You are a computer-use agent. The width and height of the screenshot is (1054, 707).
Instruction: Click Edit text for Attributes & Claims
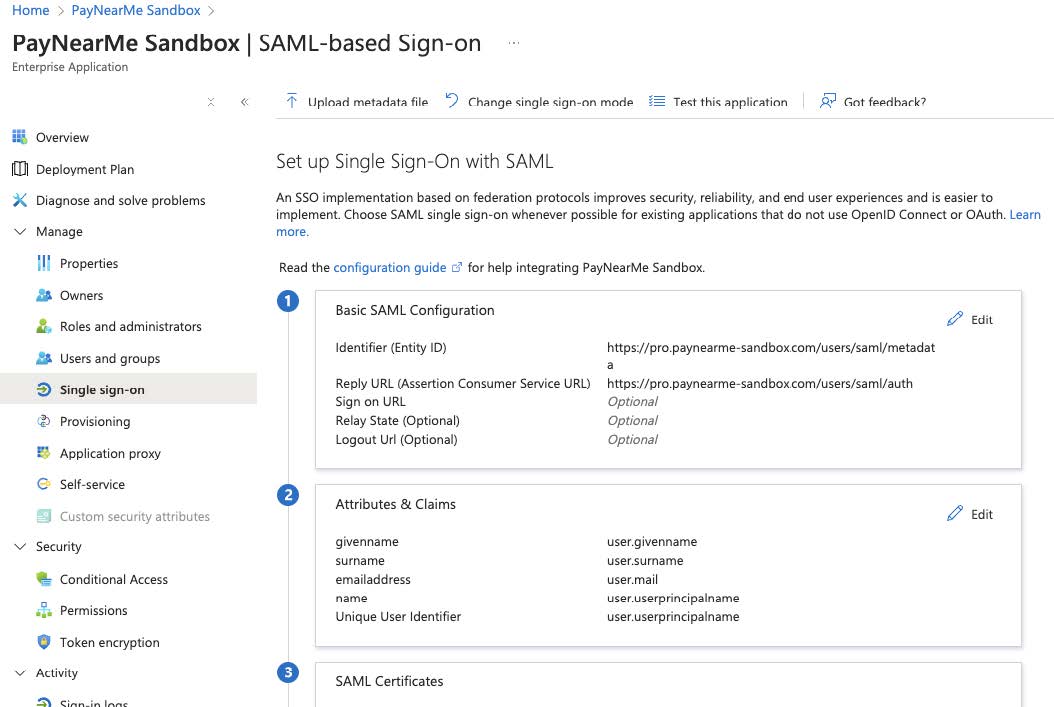click(981, 514)
